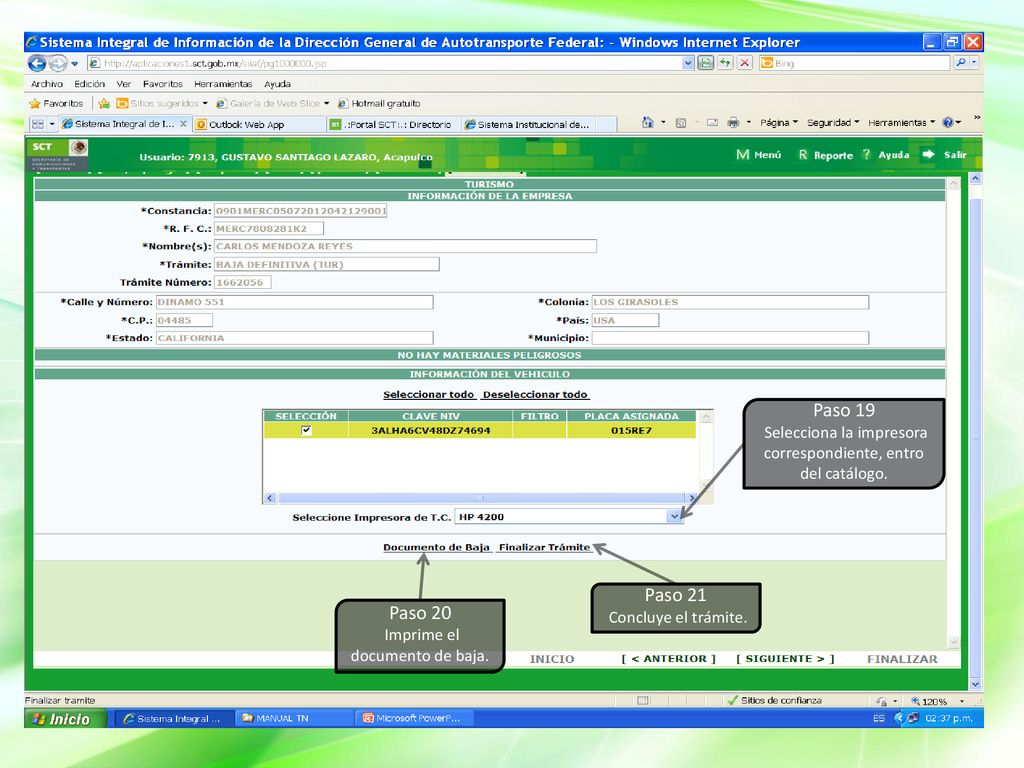Viewport: 1024px width, 768px height.
Task: Open the Favoritos menu
Action: 163,84
